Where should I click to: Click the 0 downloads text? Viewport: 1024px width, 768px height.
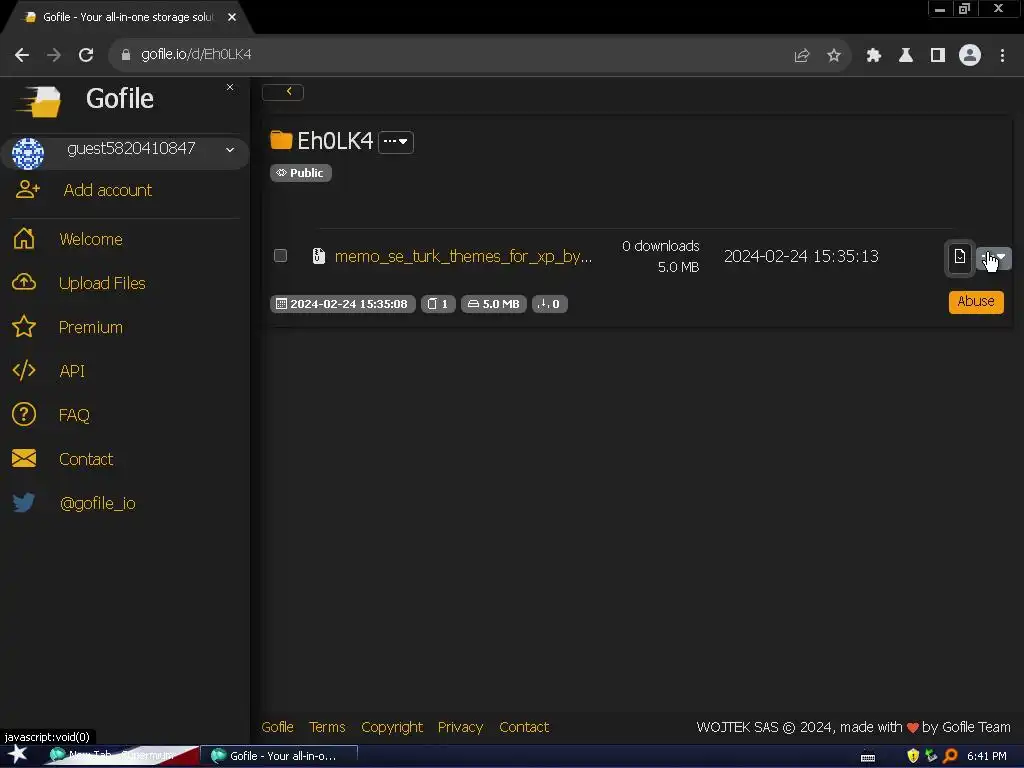tap(660, 246)
